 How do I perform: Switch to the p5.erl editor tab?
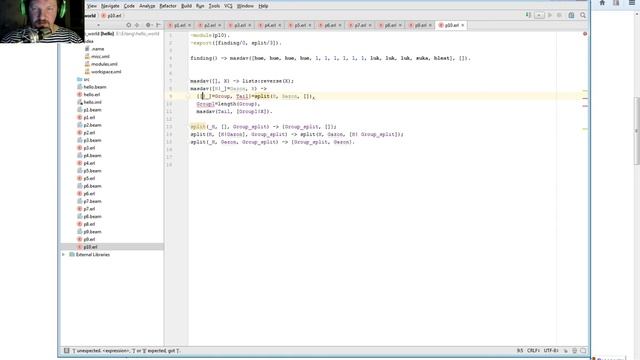click(300, 25)
